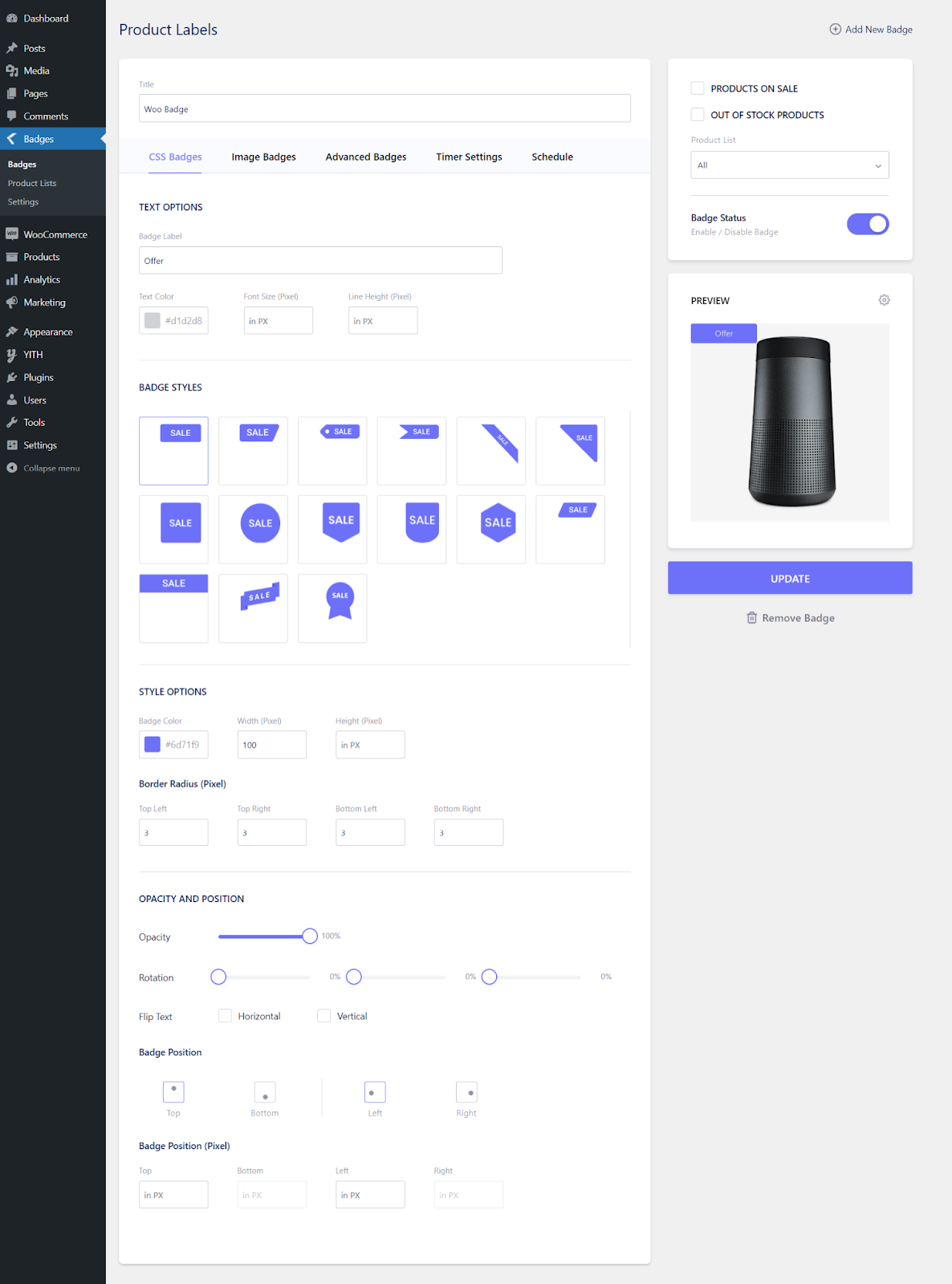The width and height of the screenshot is (952, 1284).
Task: Select the rounded-bottom SALE badge style
Action: 412,530
